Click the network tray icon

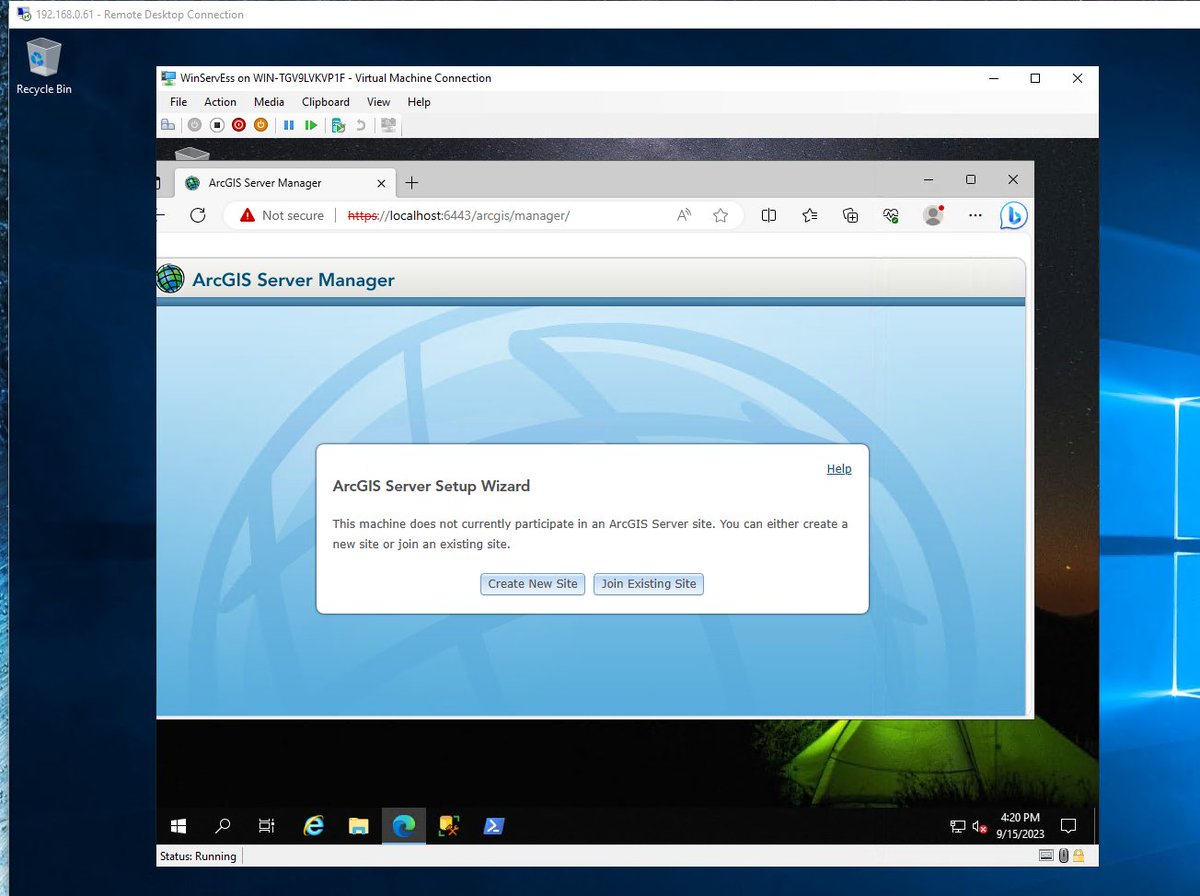click(x=958, y=826)
